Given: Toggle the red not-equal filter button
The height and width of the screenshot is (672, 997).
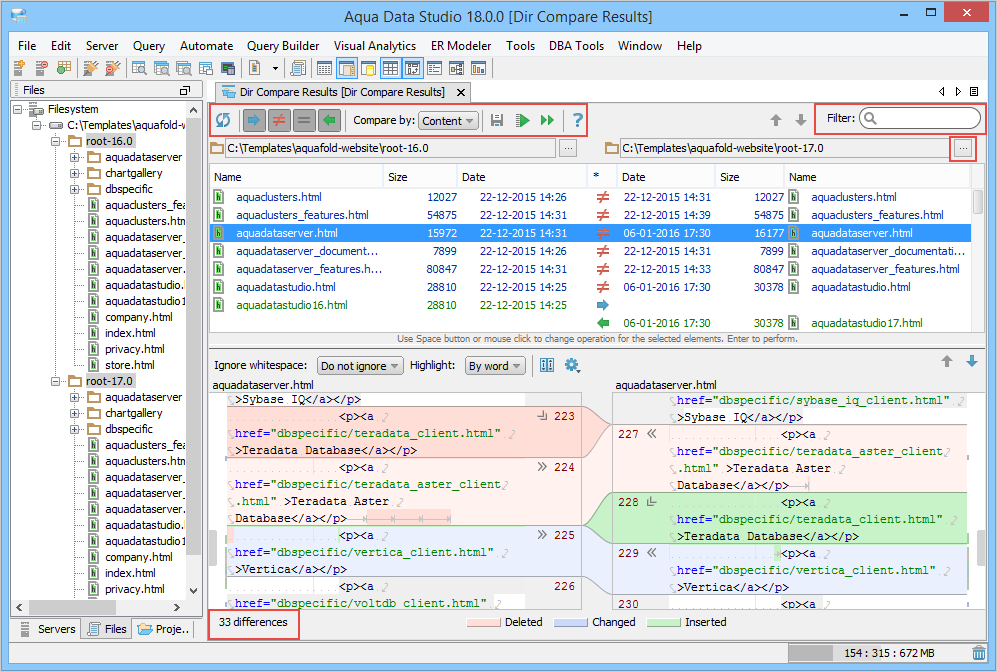Looking at the screenshot, I should point(280,120).
